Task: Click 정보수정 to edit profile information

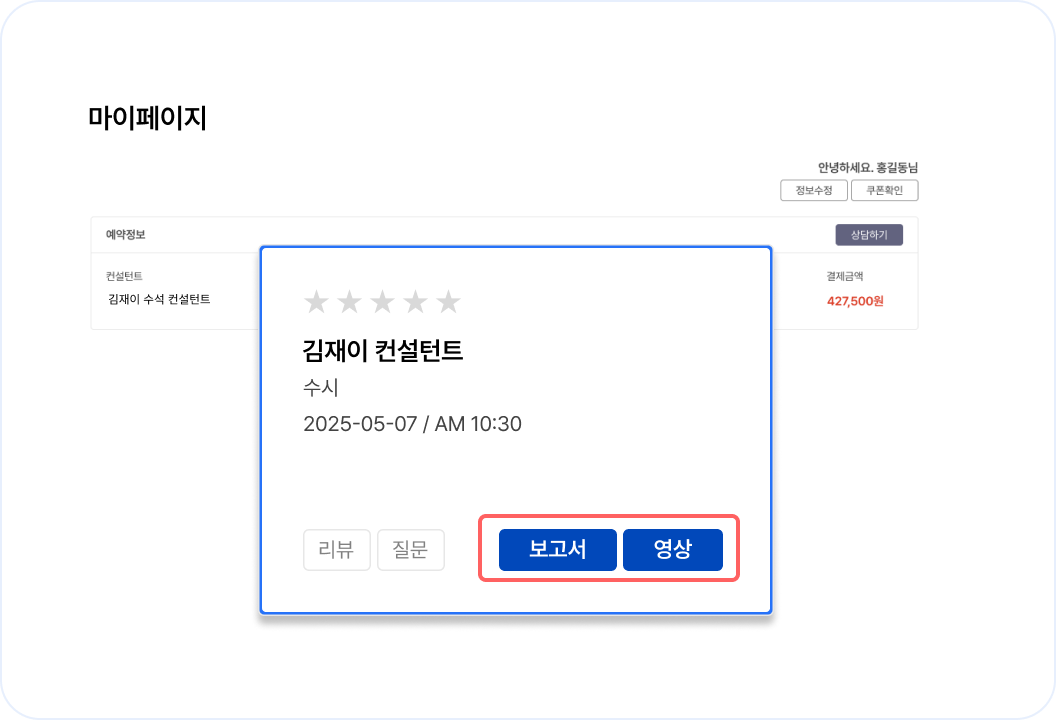Action: [813, 190]
